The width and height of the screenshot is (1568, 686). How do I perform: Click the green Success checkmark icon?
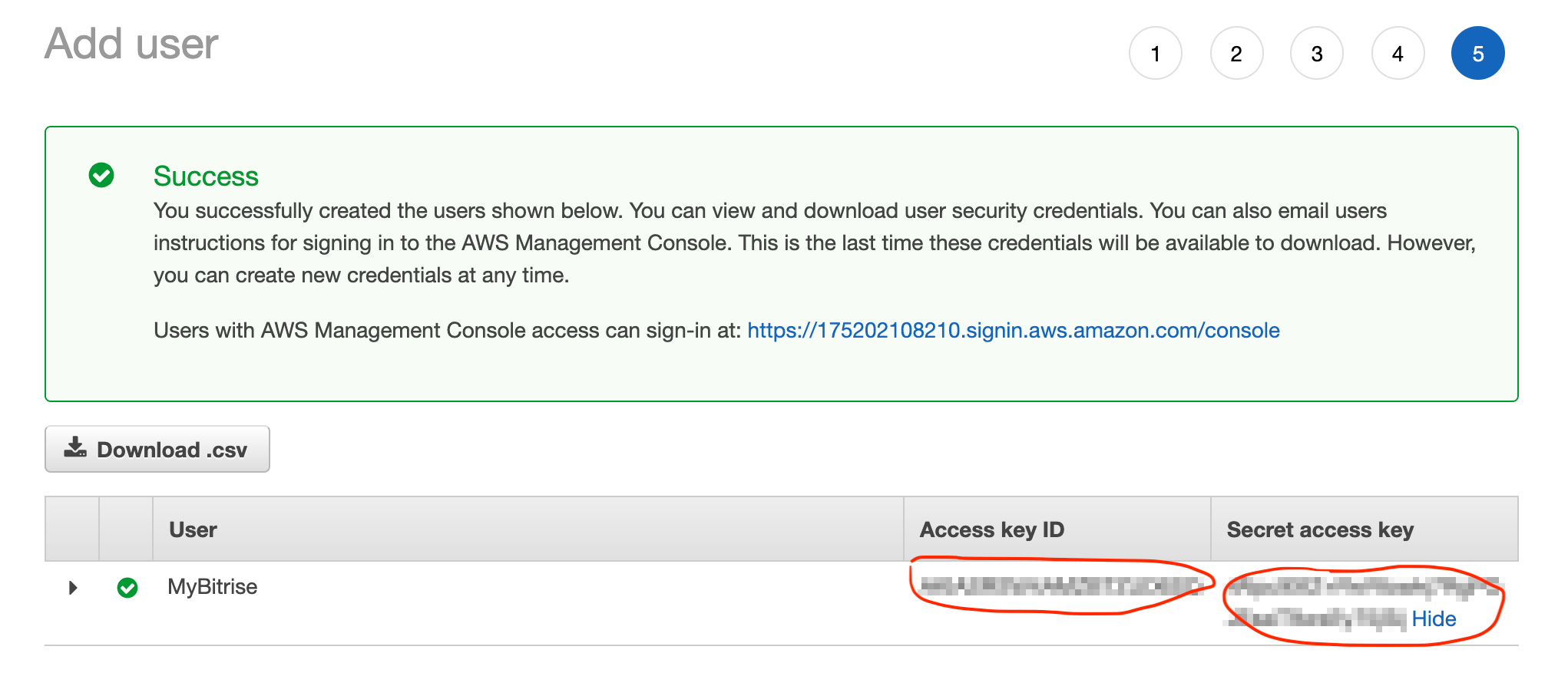[101, 175]
